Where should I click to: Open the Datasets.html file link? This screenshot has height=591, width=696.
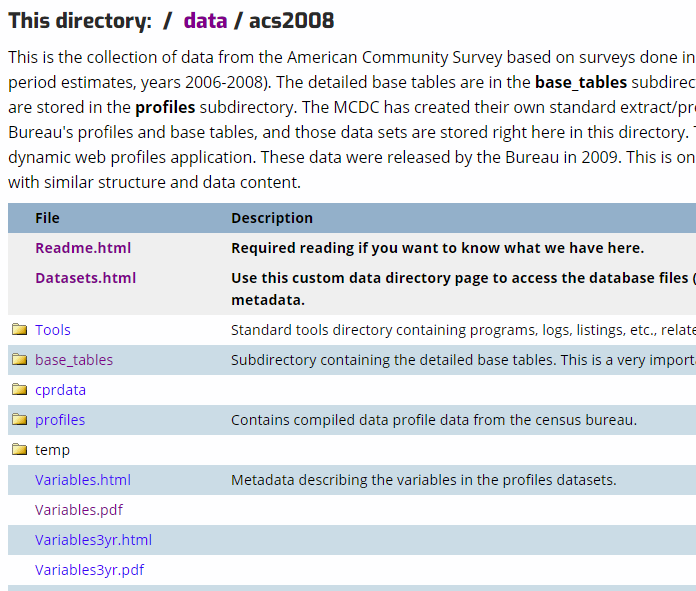(x=85, y=278)
